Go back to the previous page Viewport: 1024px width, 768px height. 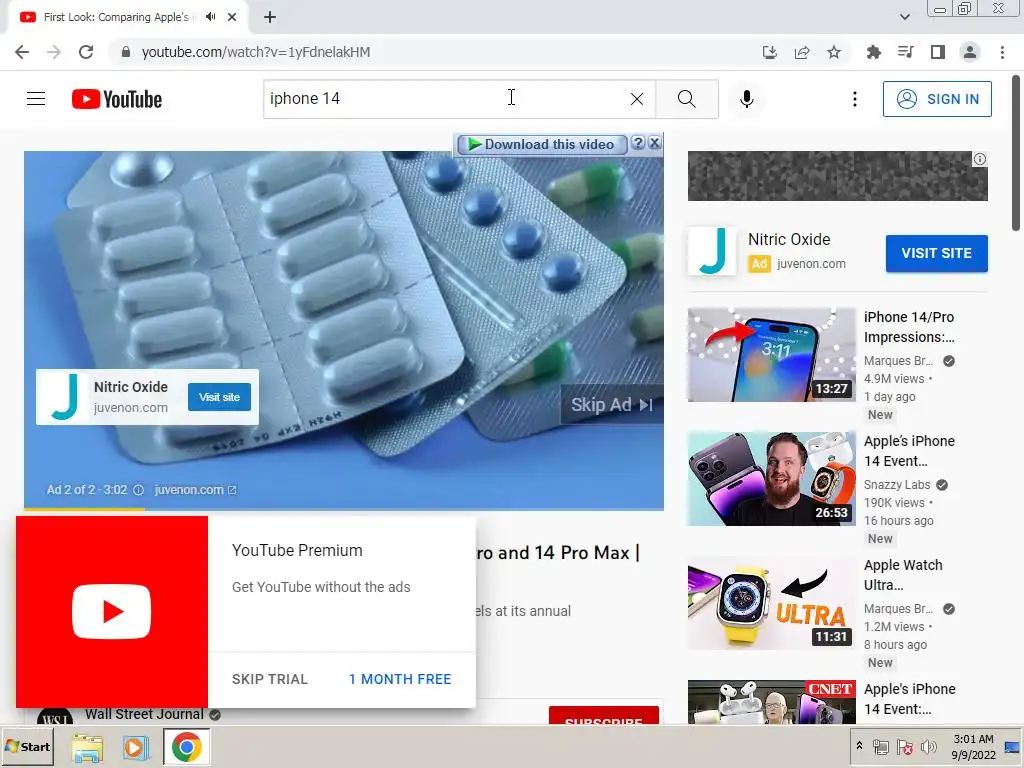(22, 52)
